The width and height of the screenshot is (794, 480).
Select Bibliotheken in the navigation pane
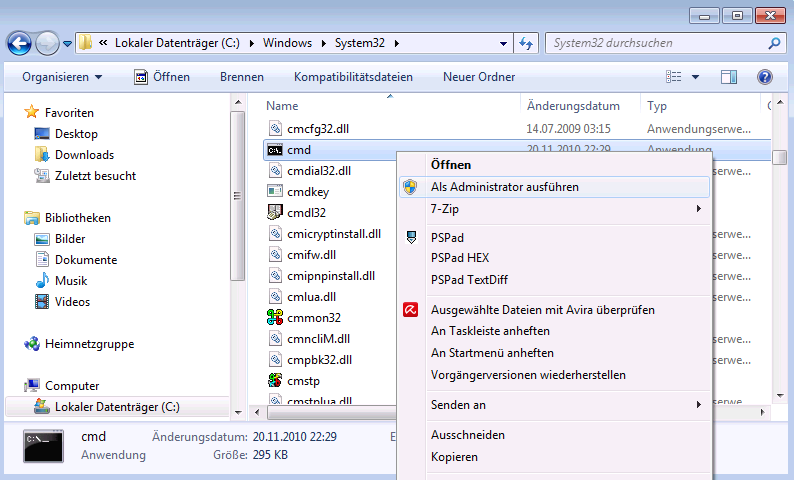[x=77, y=218]
